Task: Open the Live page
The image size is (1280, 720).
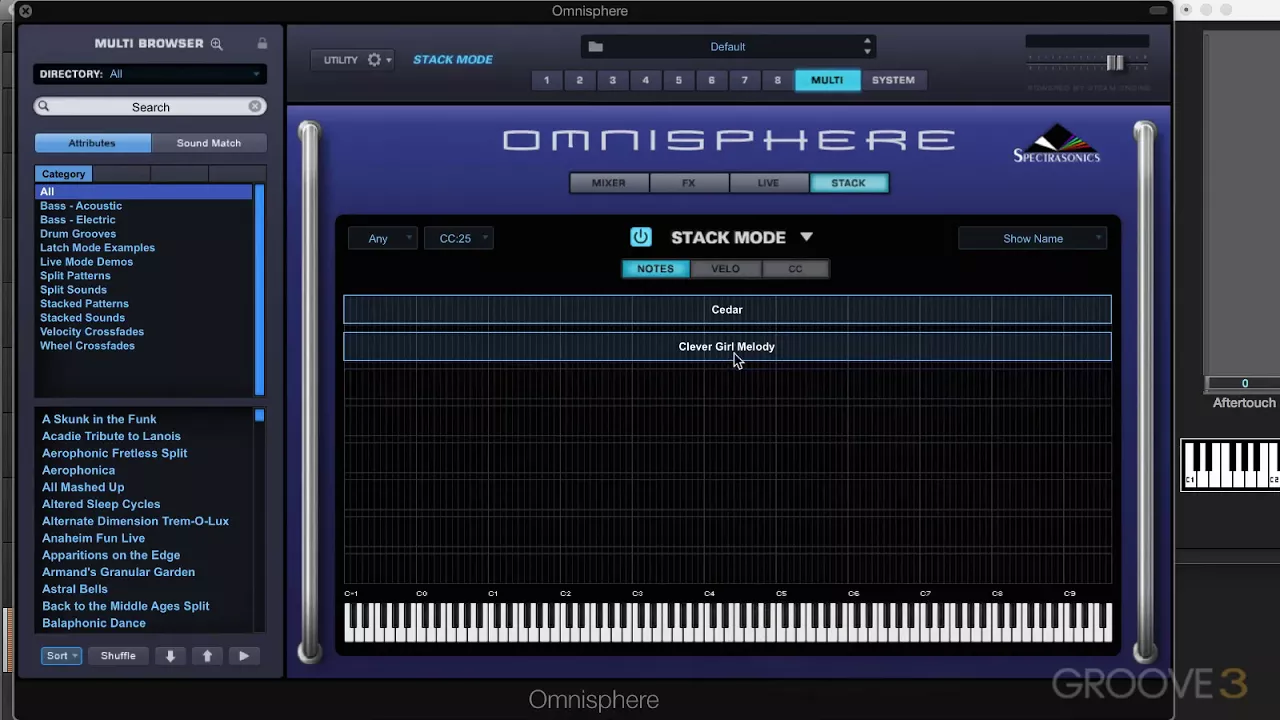Action: tap(768, 183)
